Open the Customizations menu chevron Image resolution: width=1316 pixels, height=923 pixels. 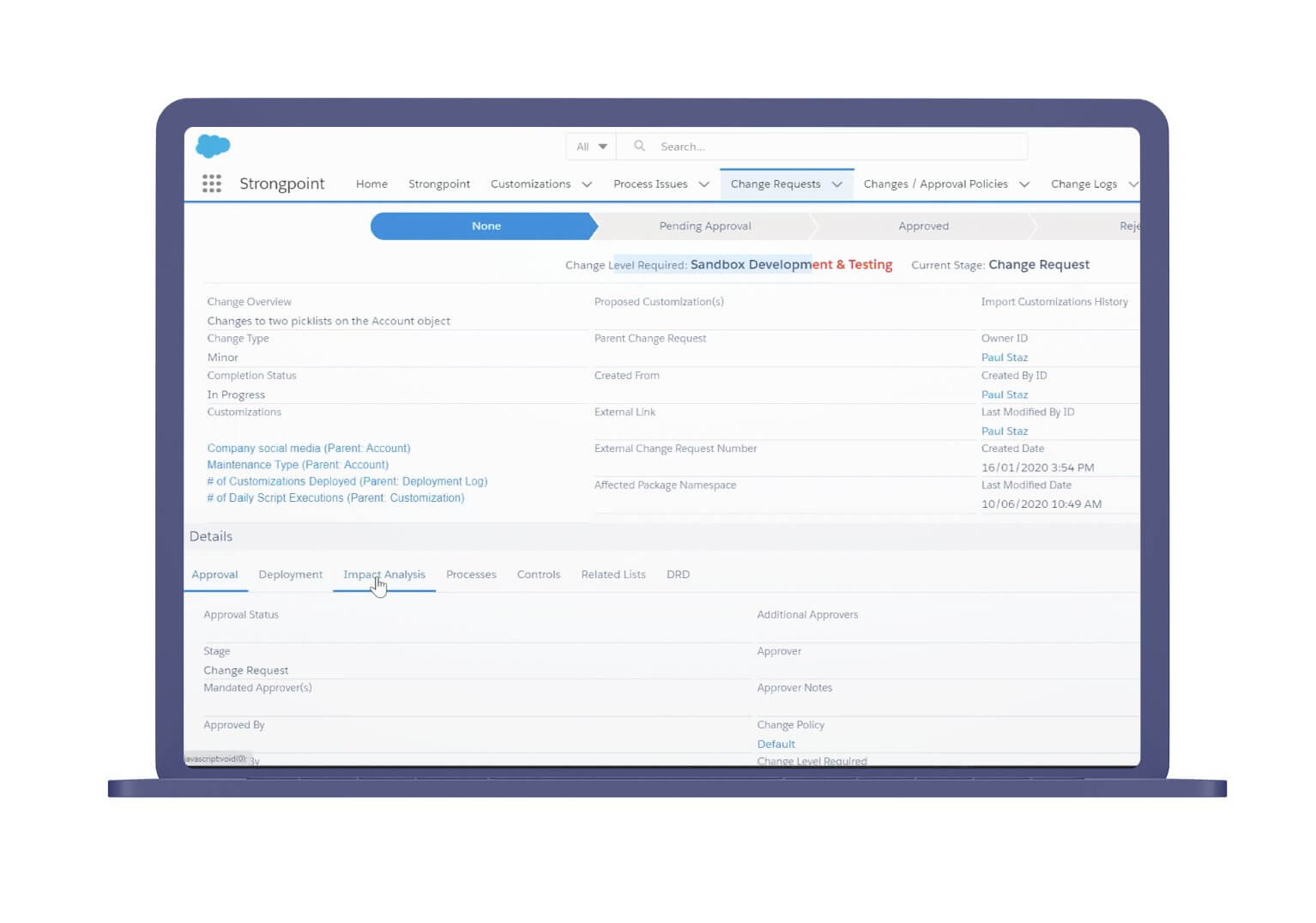(x=587, y=184)
